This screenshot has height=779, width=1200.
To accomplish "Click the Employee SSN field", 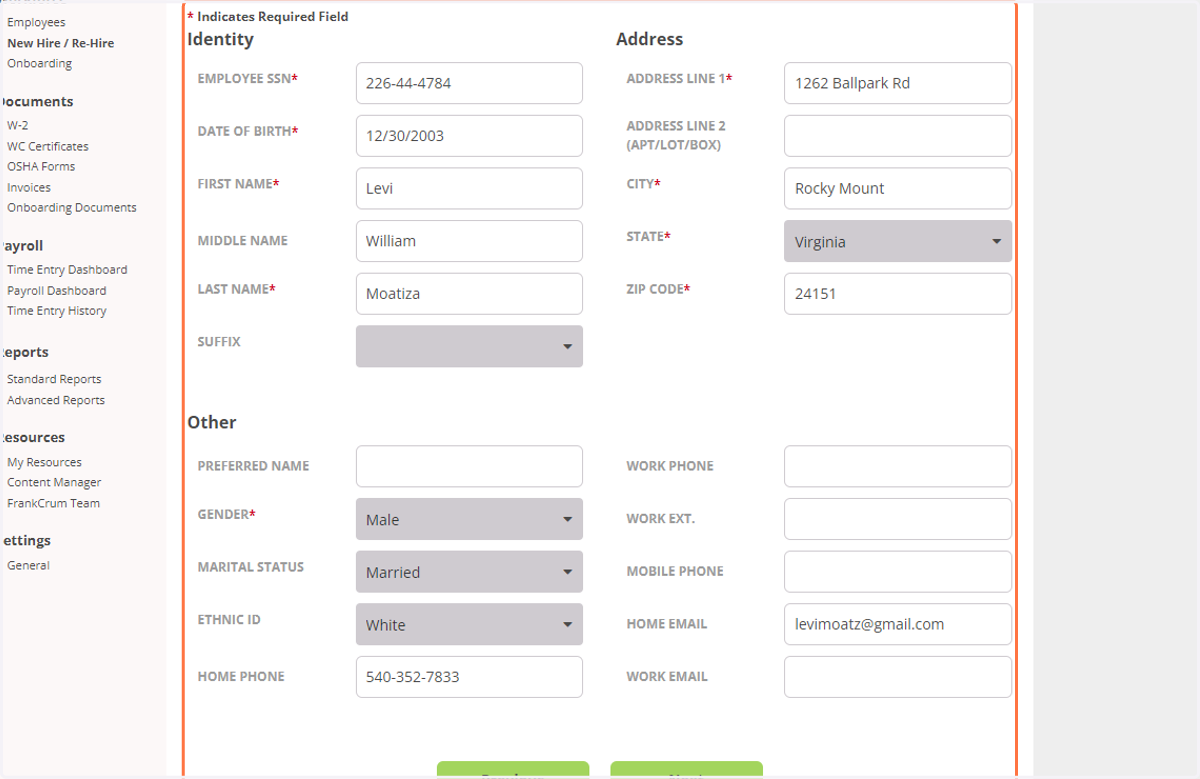I will pos(469,83).
